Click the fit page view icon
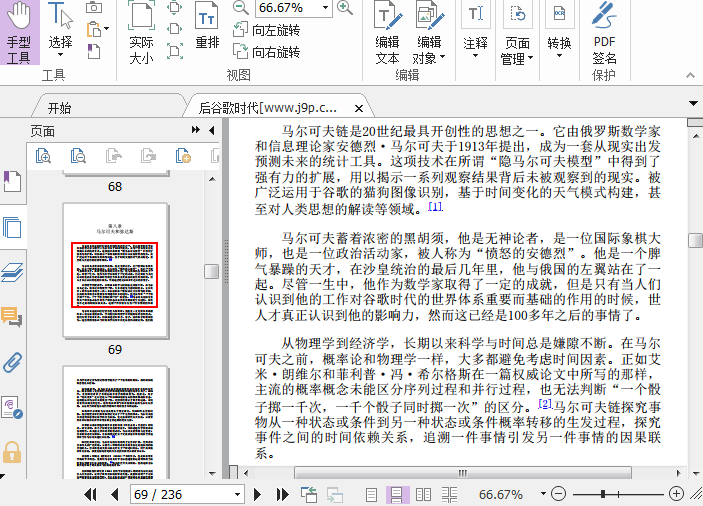The width and height of the screenshot is (703, 506). [x=174, y=7]
